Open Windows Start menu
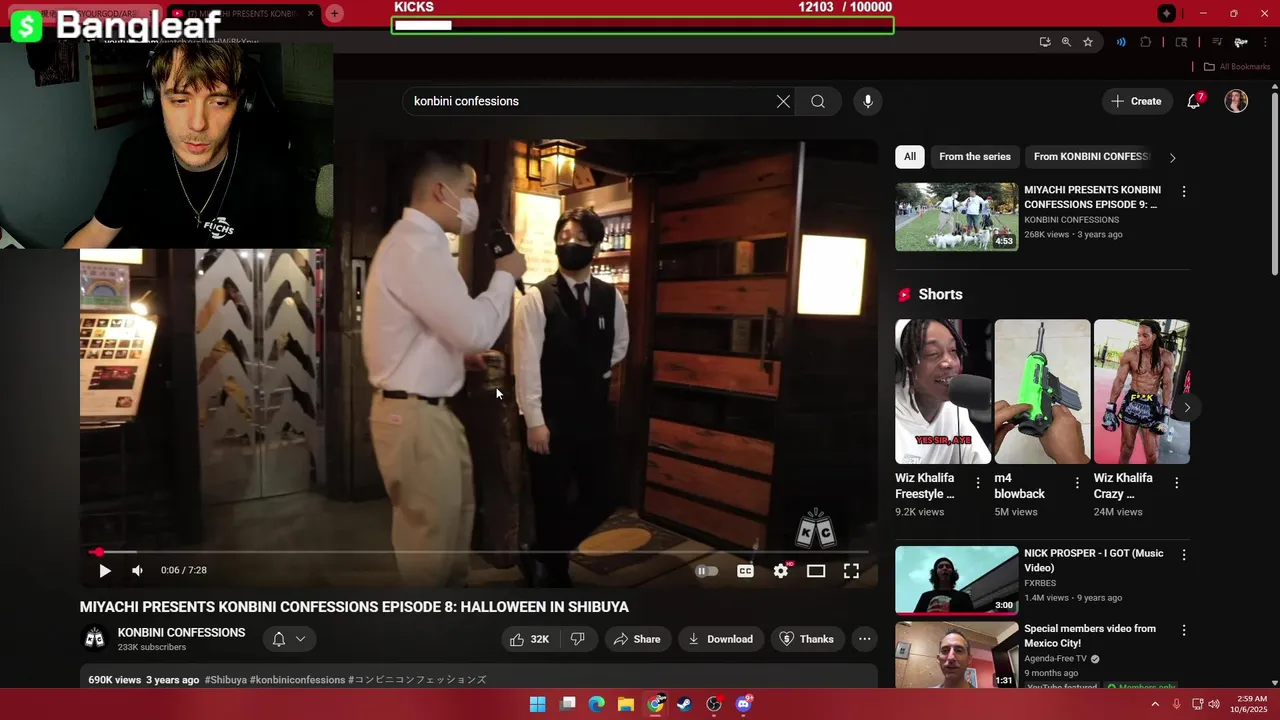The width and height of the screenshot is (1280, 720). point(537,704)
